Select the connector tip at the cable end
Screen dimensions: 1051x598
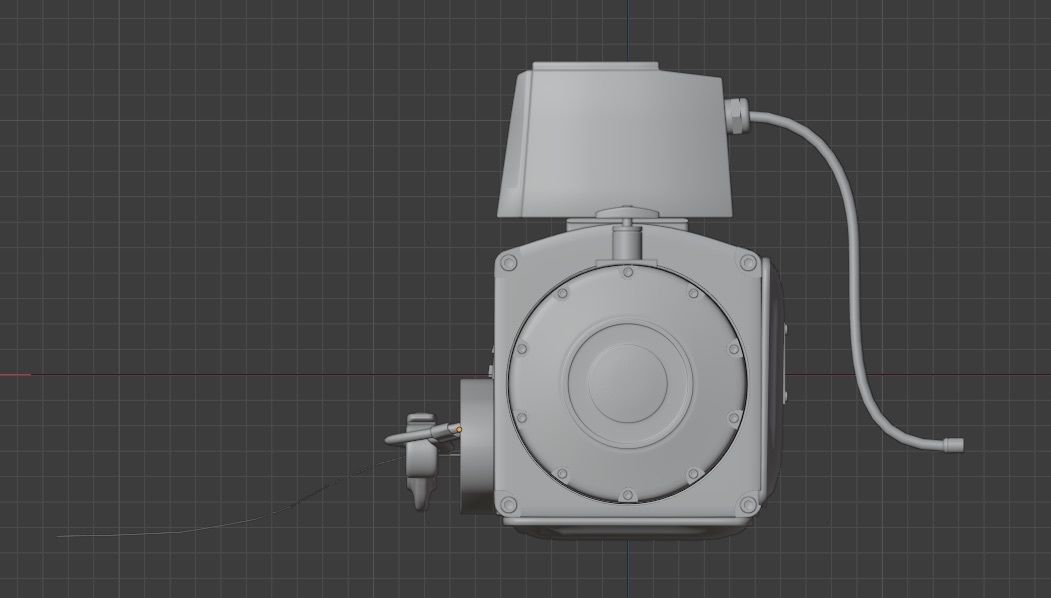[953, 444]
